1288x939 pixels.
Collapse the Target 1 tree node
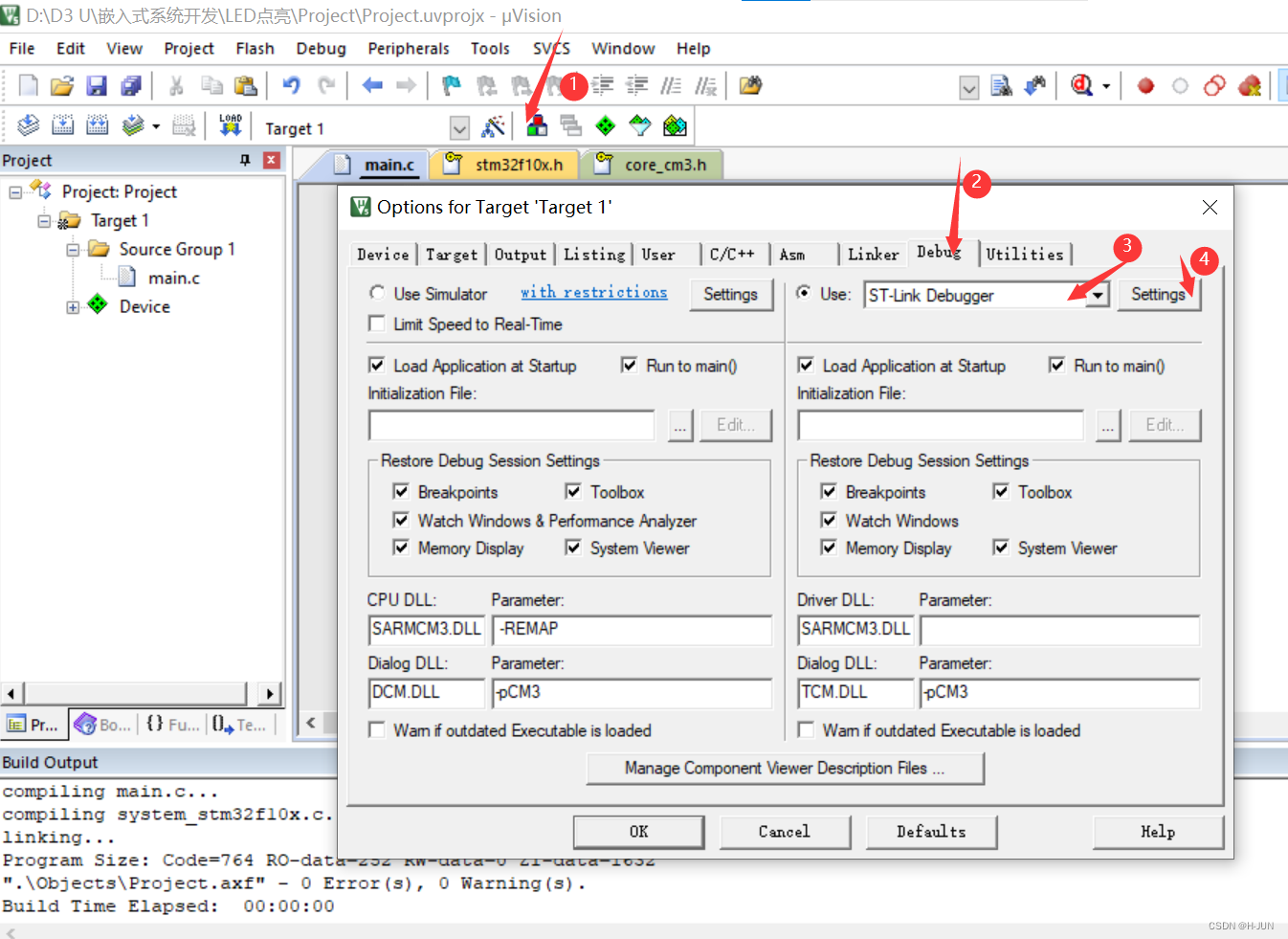click(44, 221)
